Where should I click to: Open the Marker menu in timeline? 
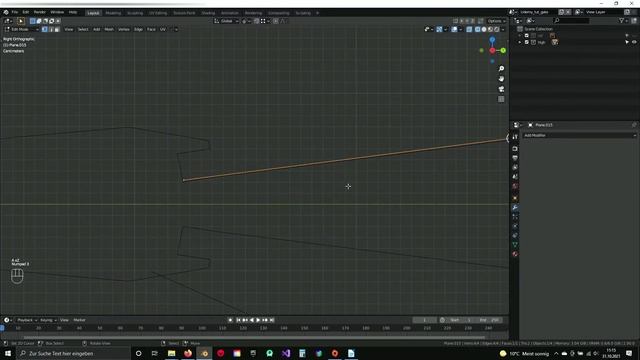[x=79, y=320]
